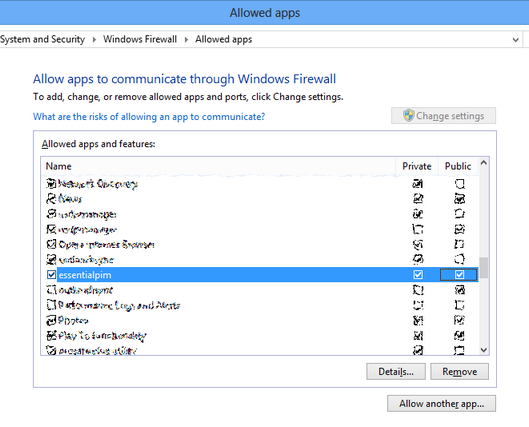Click the list's scroll down arrow
Viewport: 529px width, 427px height.
[483, 350]
